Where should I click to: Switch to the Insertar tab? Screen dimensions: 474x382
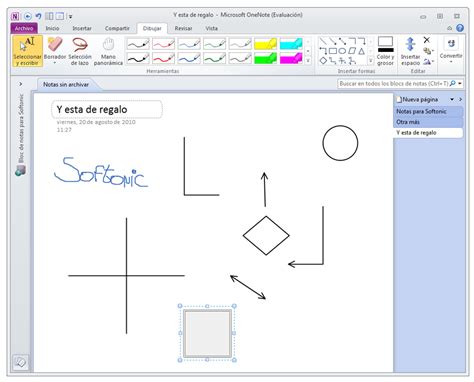(x=82, y=28)
